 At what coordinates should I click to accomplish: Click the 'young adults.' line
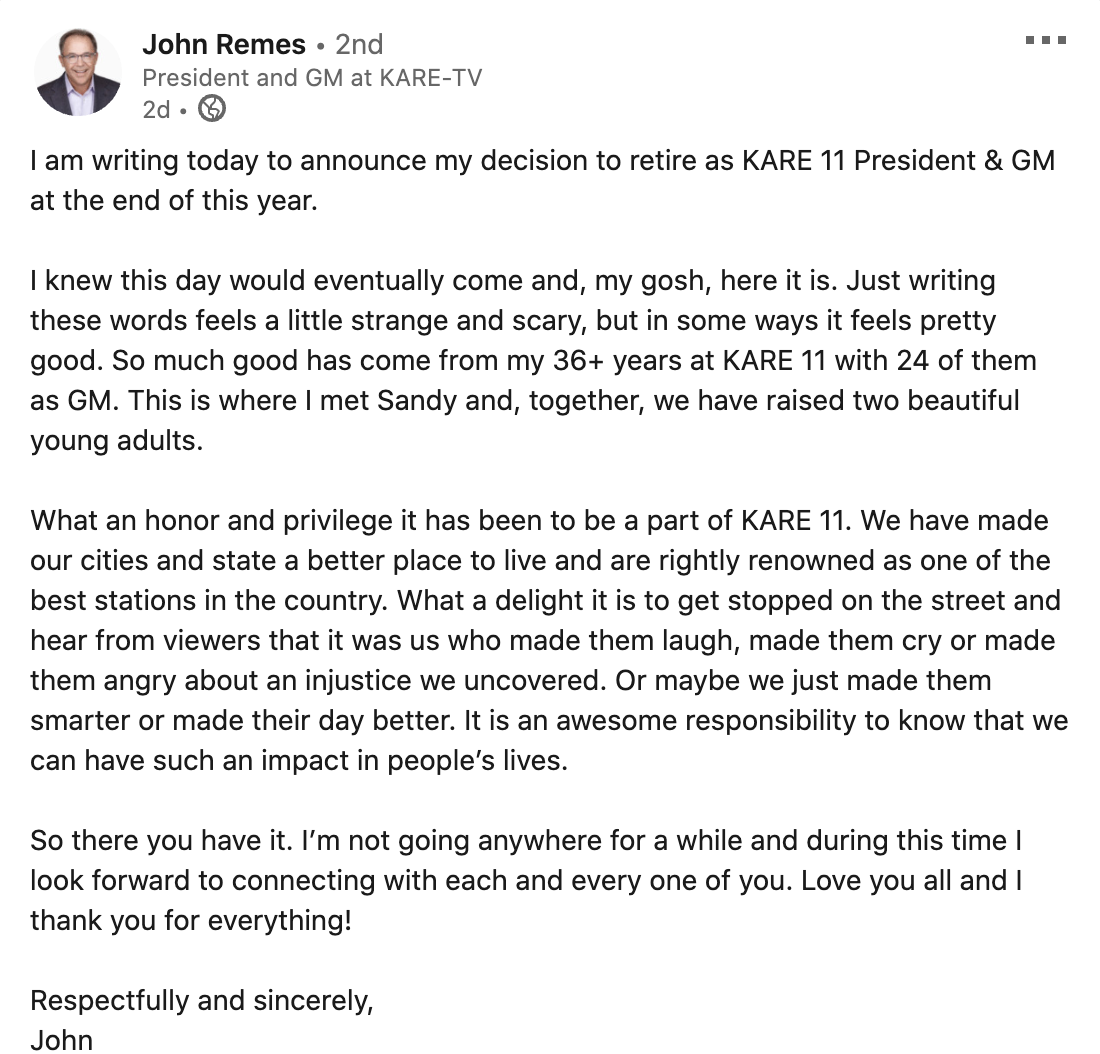[x=116, y=441]
